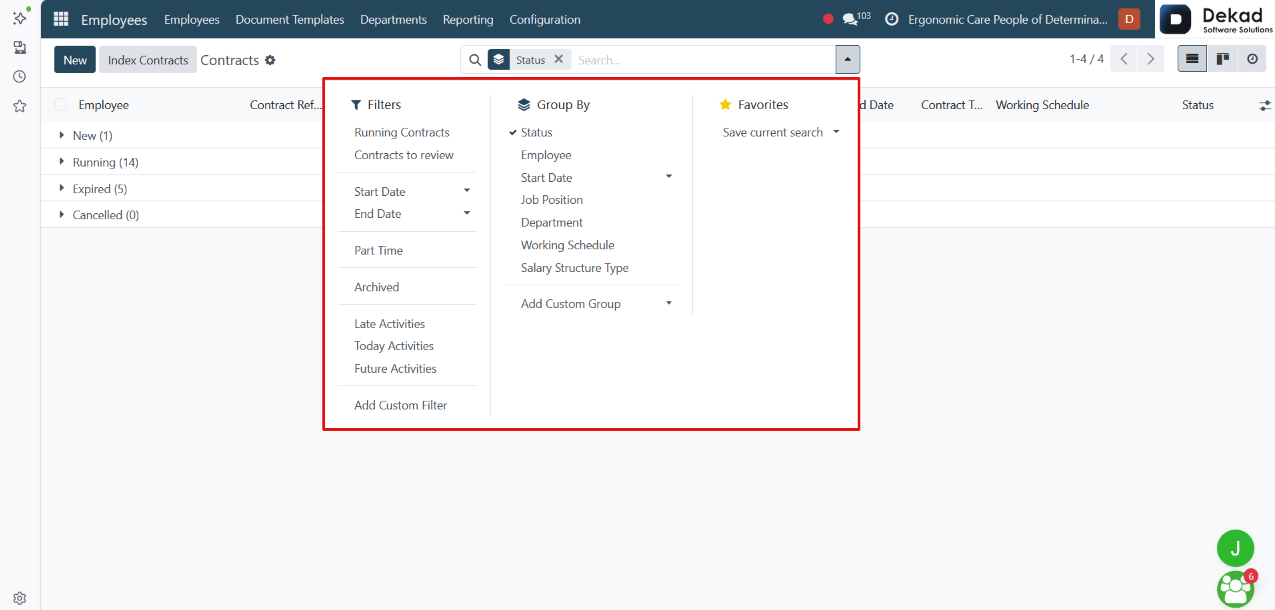Screen dimensions: 1275x610
Task: Toggle Running Contracts filter
Action: [402, 132]
